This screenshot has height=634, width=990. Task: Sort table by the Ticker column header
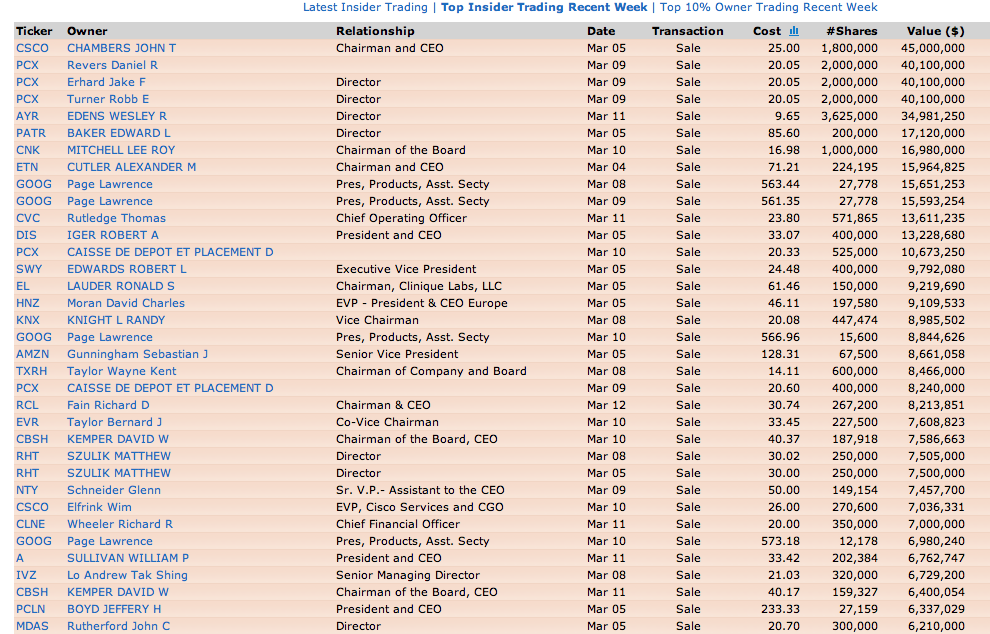click(34, 31)
